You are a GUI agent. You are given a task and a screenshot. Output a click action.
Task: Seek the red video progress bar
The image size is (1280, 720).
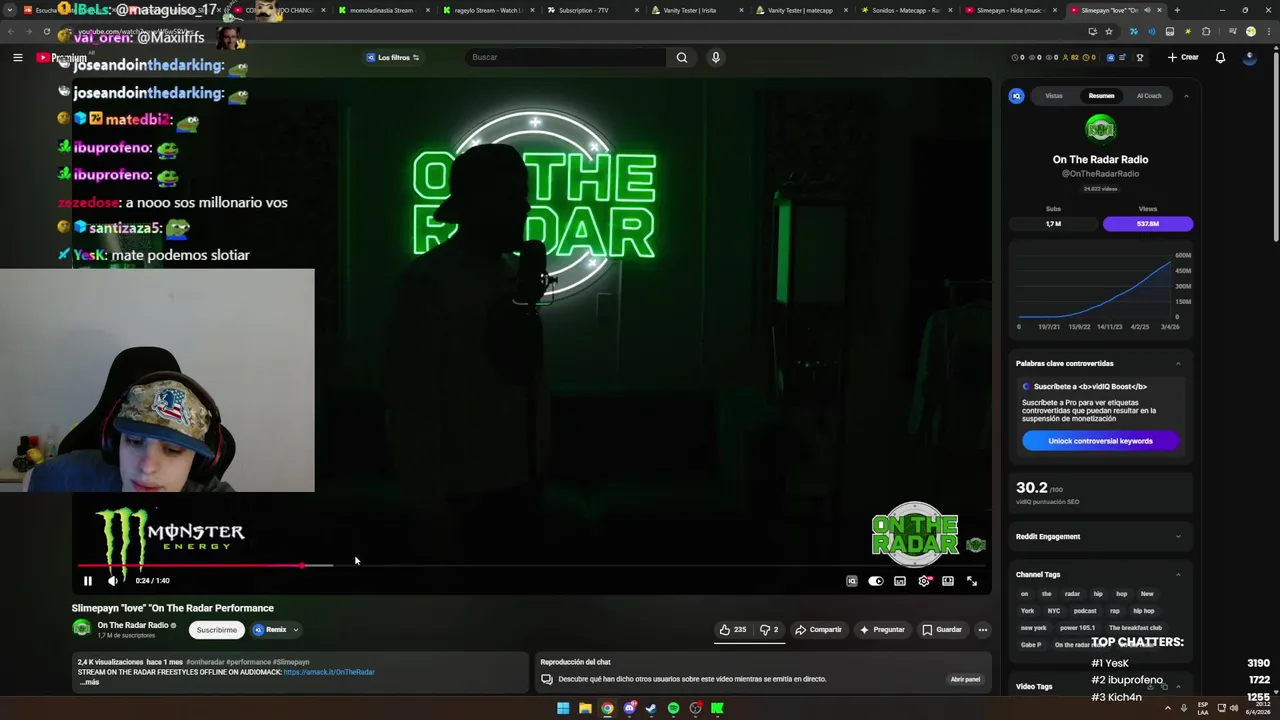[x=532, y=566]
